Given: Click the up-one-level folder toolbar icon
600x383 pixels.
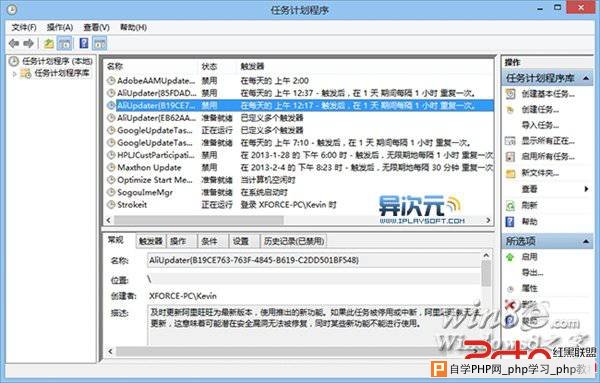Looking at the screenshot, I should pos(48,43).
